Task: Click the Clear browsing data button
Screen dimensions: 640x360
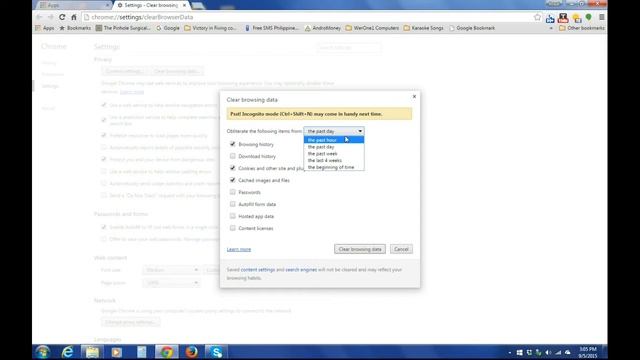Action: click(360, 249)
